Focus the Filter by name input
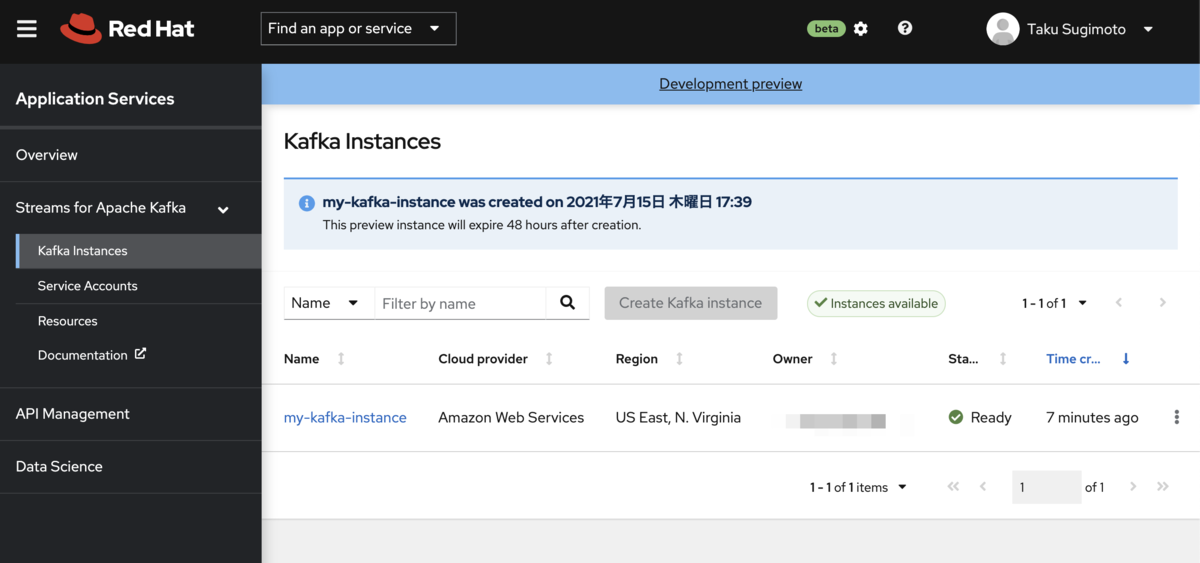 pyautogui.click(x=460, y=303)
